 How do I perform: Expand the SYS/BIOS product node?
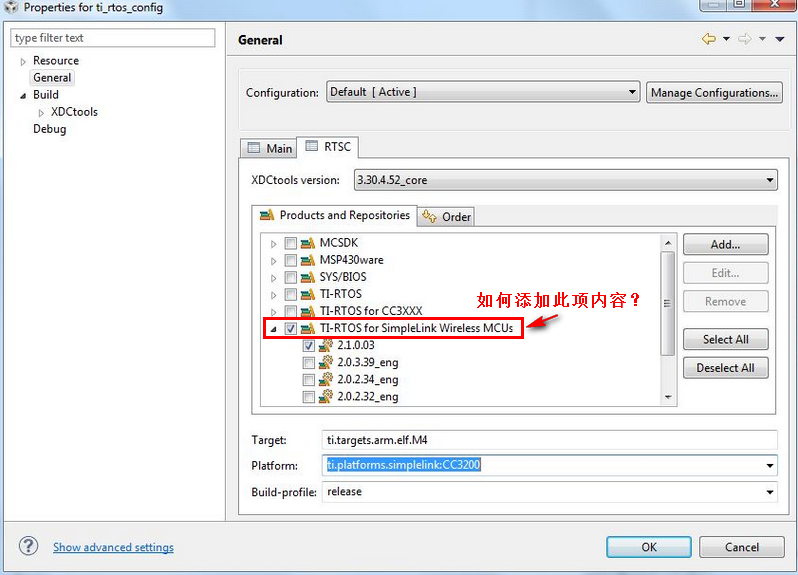coord(273,278)
